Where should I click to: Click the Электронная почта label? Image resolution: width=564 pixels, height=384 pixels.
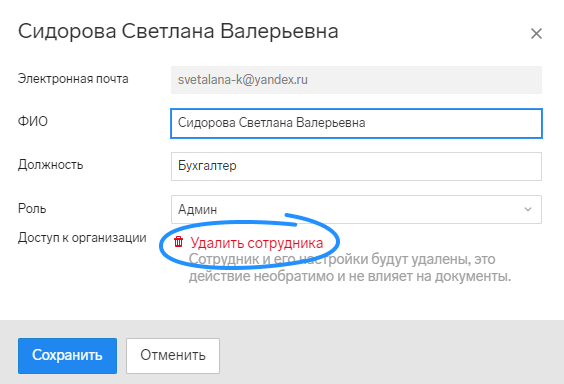coord(73,79)
